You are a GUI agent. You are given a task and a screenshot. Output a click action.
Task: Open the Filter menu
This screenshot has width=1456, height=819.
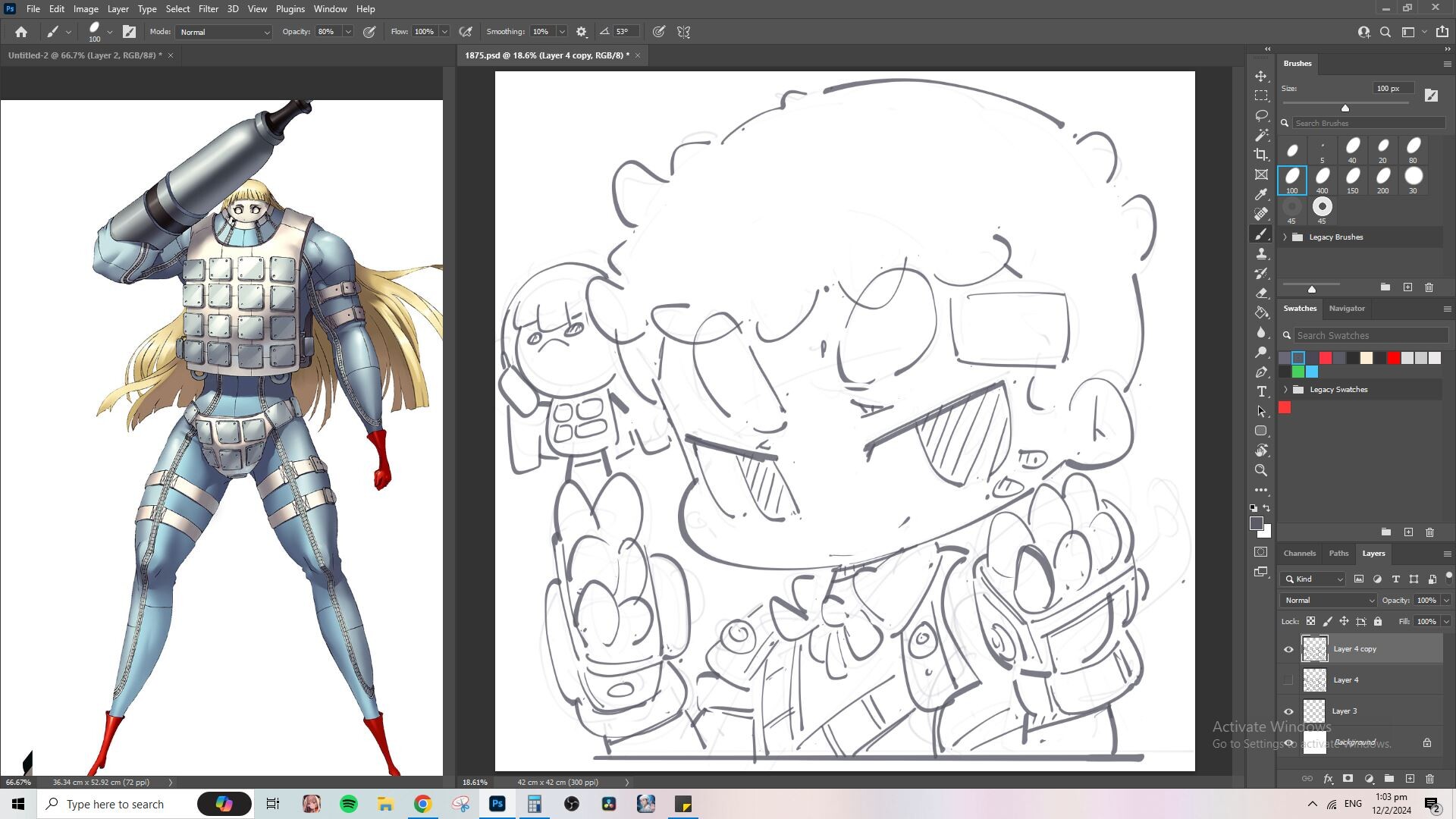click(x=208, y=9)
